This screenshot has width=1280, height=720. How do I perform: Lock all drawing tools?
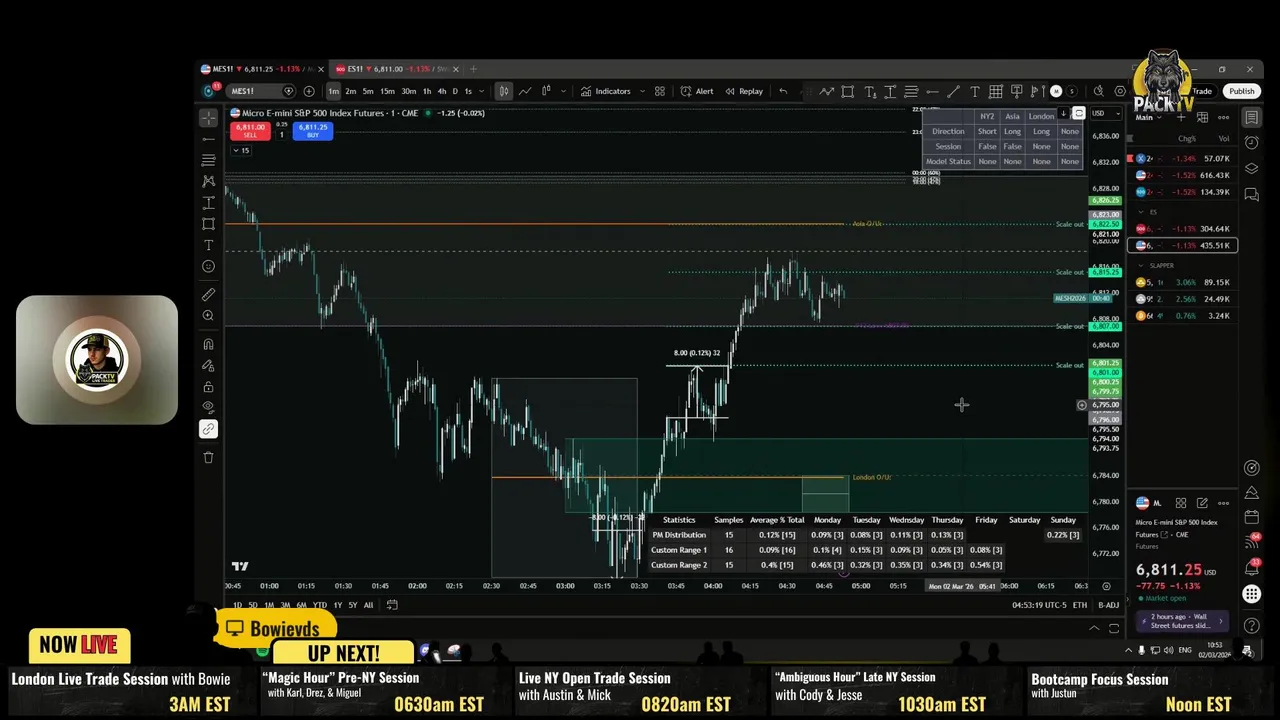[x=208, y=387]
